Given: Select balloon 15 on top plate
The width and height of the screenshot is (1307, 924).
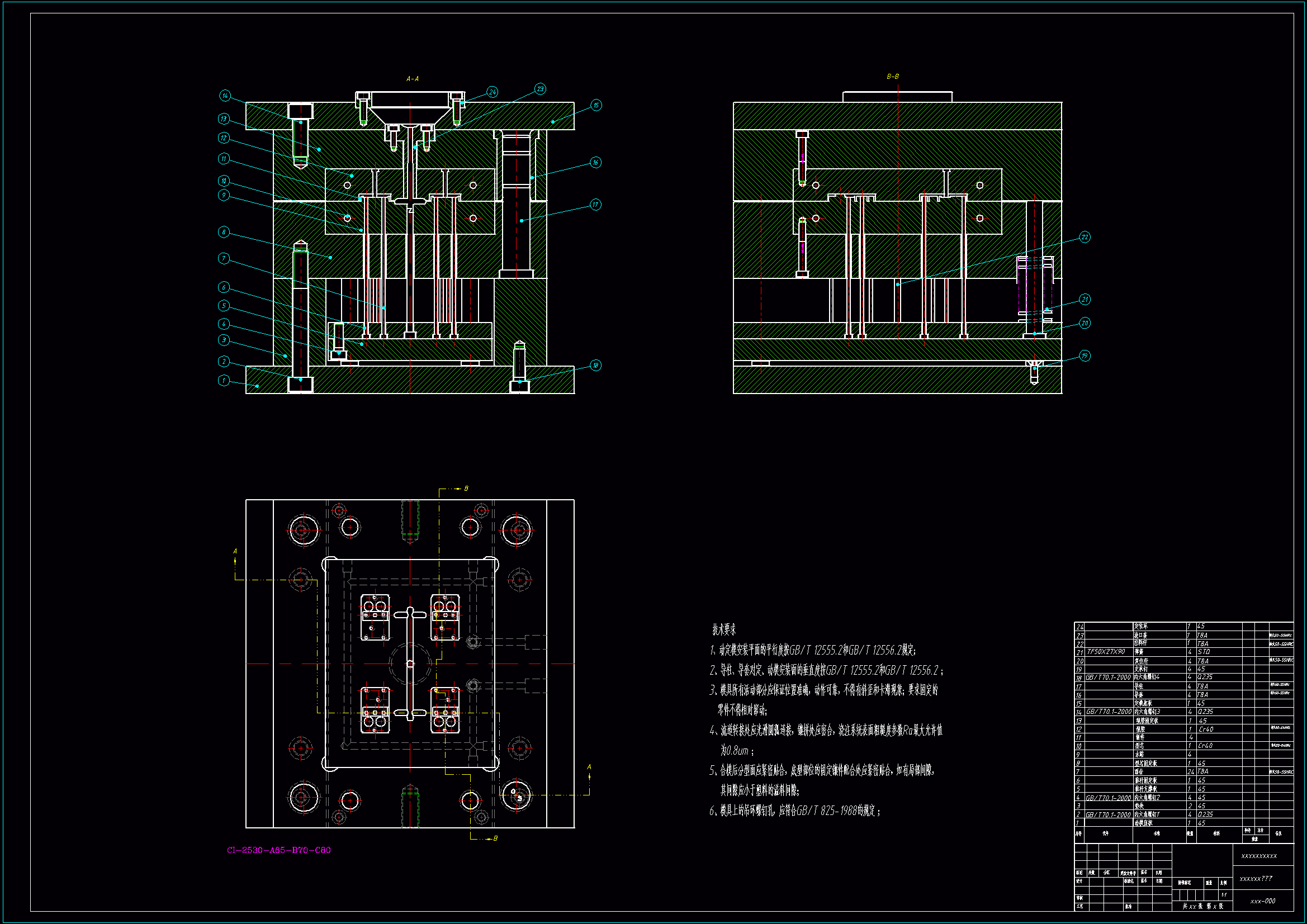Looking at the screenshot, I should pos(596,105).
